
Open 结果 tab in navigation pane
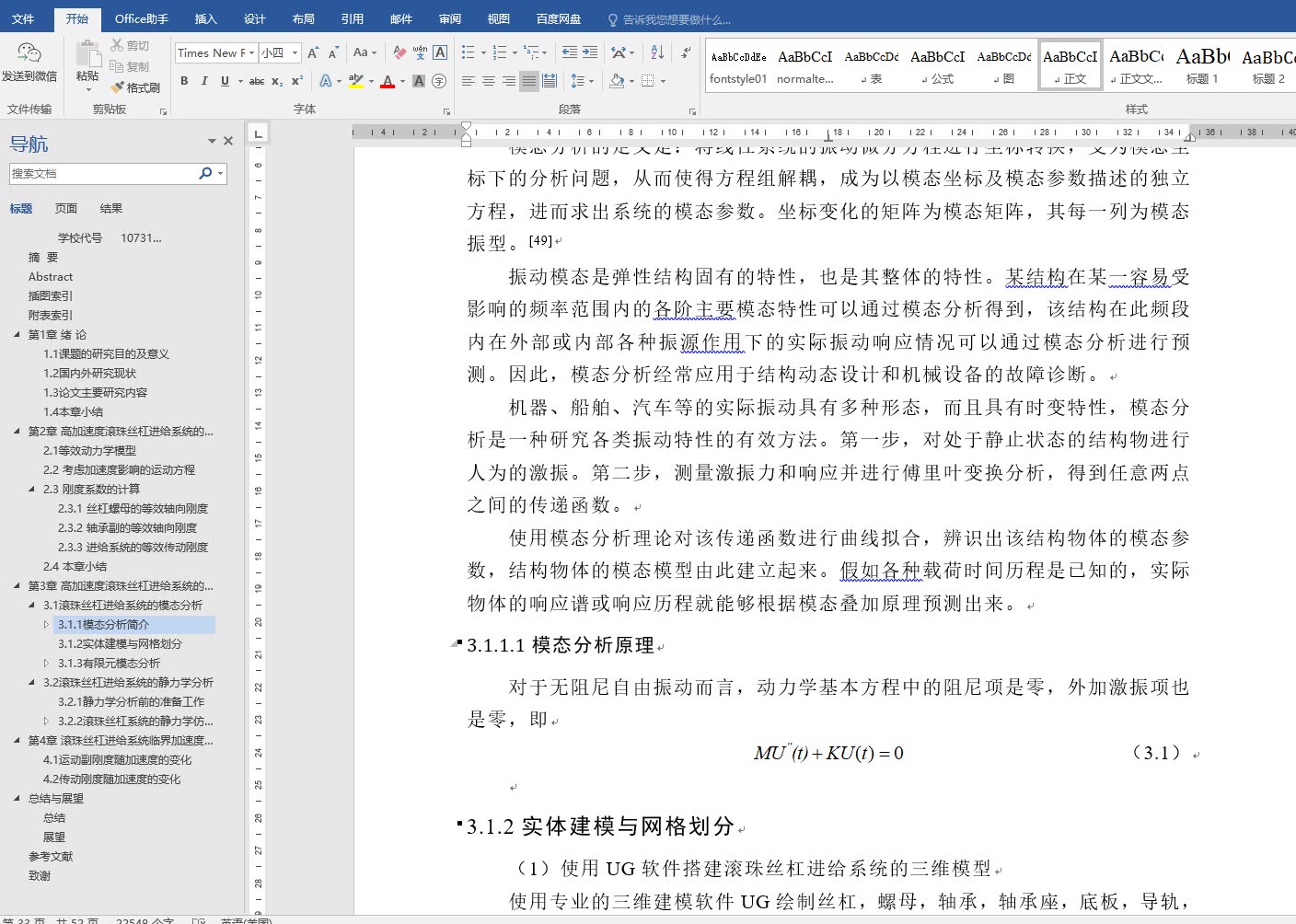click(111, 208)
